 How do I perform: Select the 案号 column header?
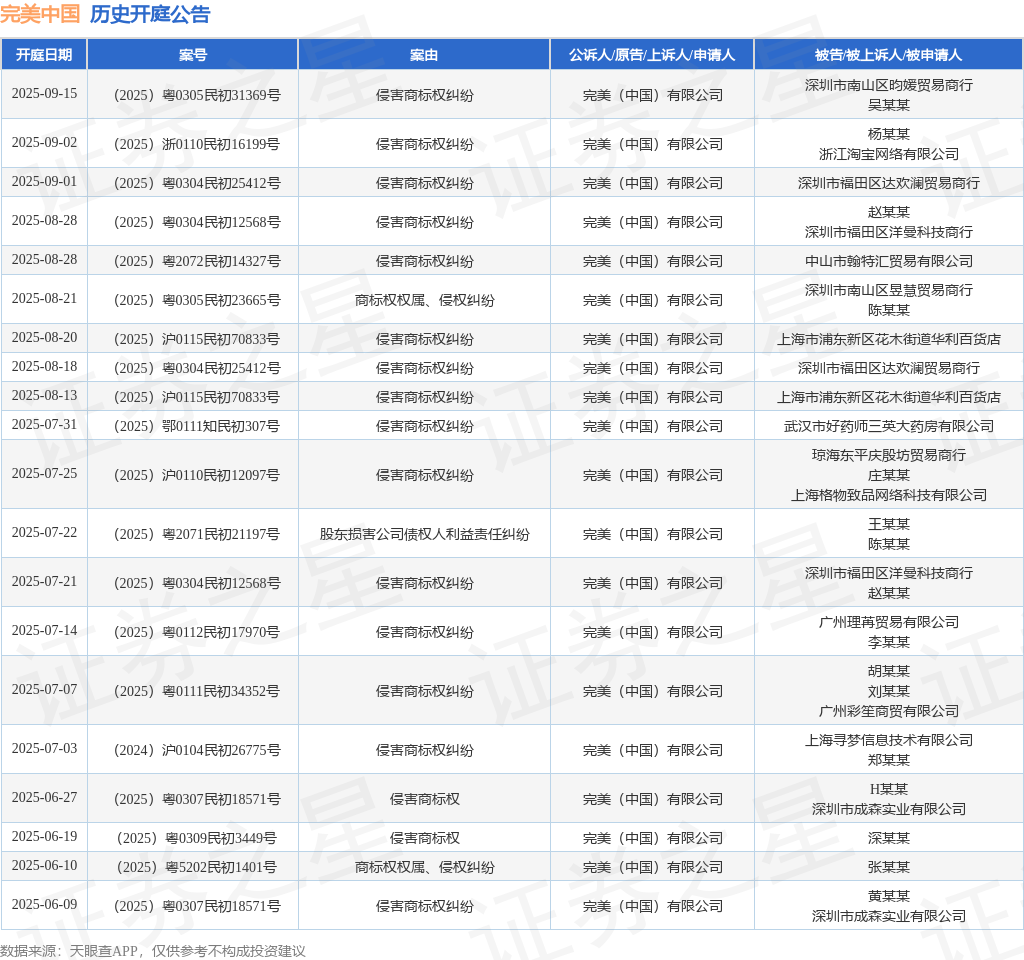click(193, 55)
